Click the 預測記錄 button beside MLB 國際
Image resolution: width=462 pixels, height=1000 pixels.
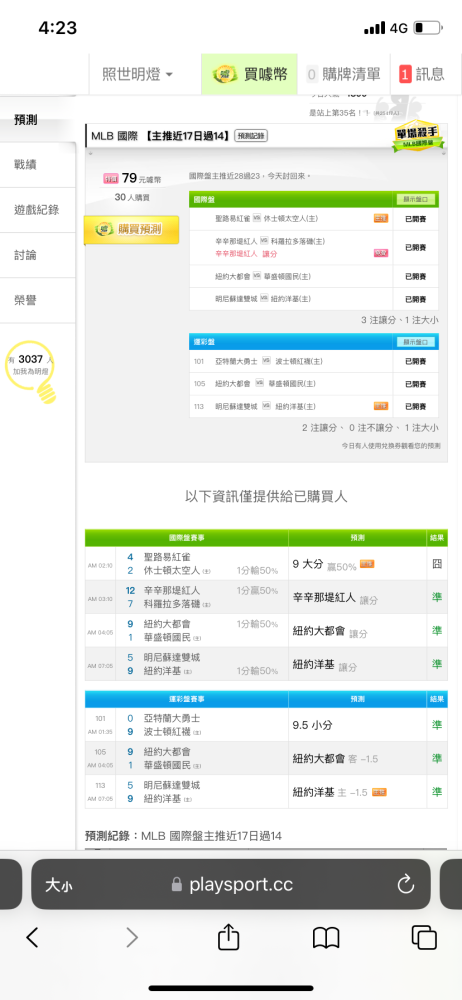click(251, 136)
